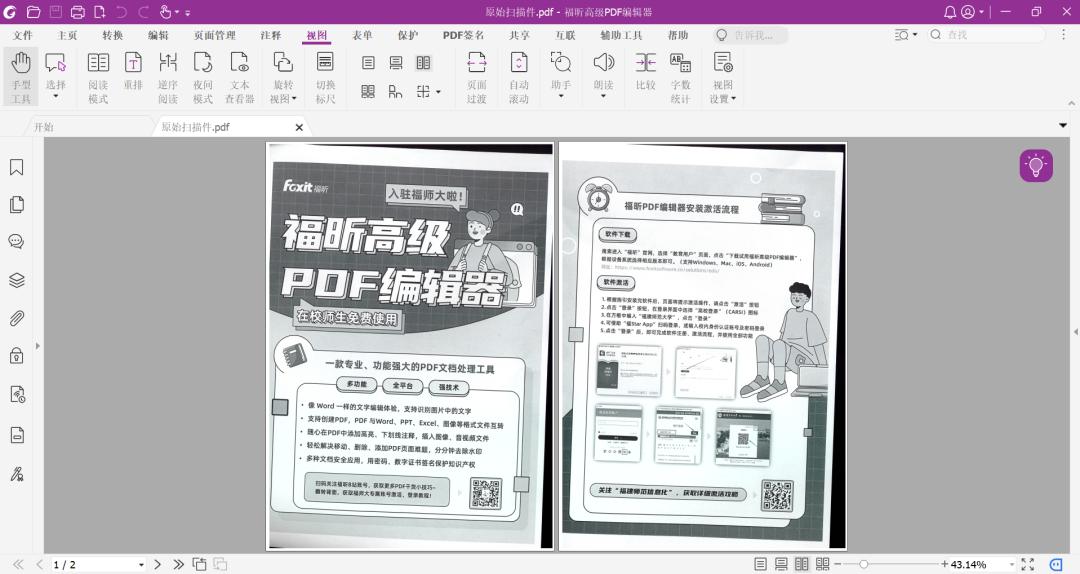The height and width of the screenshot is (574, 1080).
Task: Toggle Rulers (切换标尺)
Action: point(325,76)
